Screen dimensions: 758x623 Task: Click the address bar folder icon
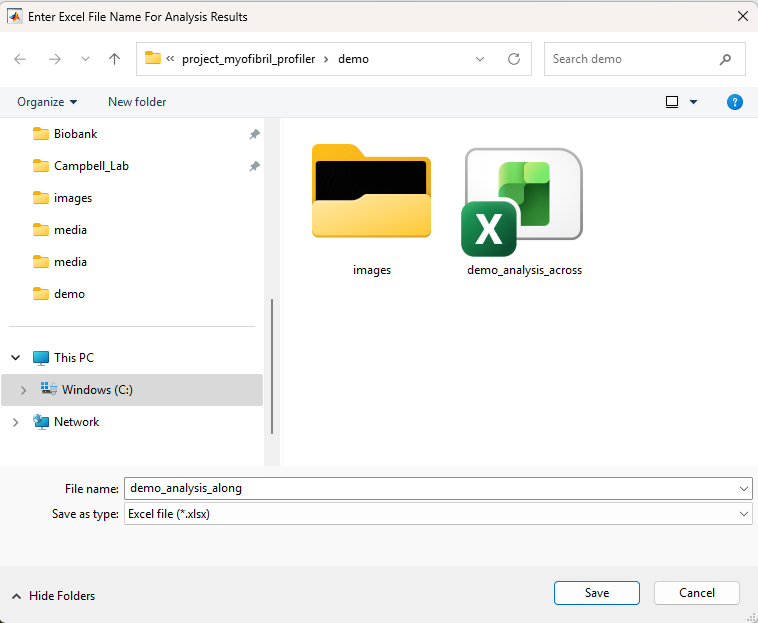coord(153,58)
